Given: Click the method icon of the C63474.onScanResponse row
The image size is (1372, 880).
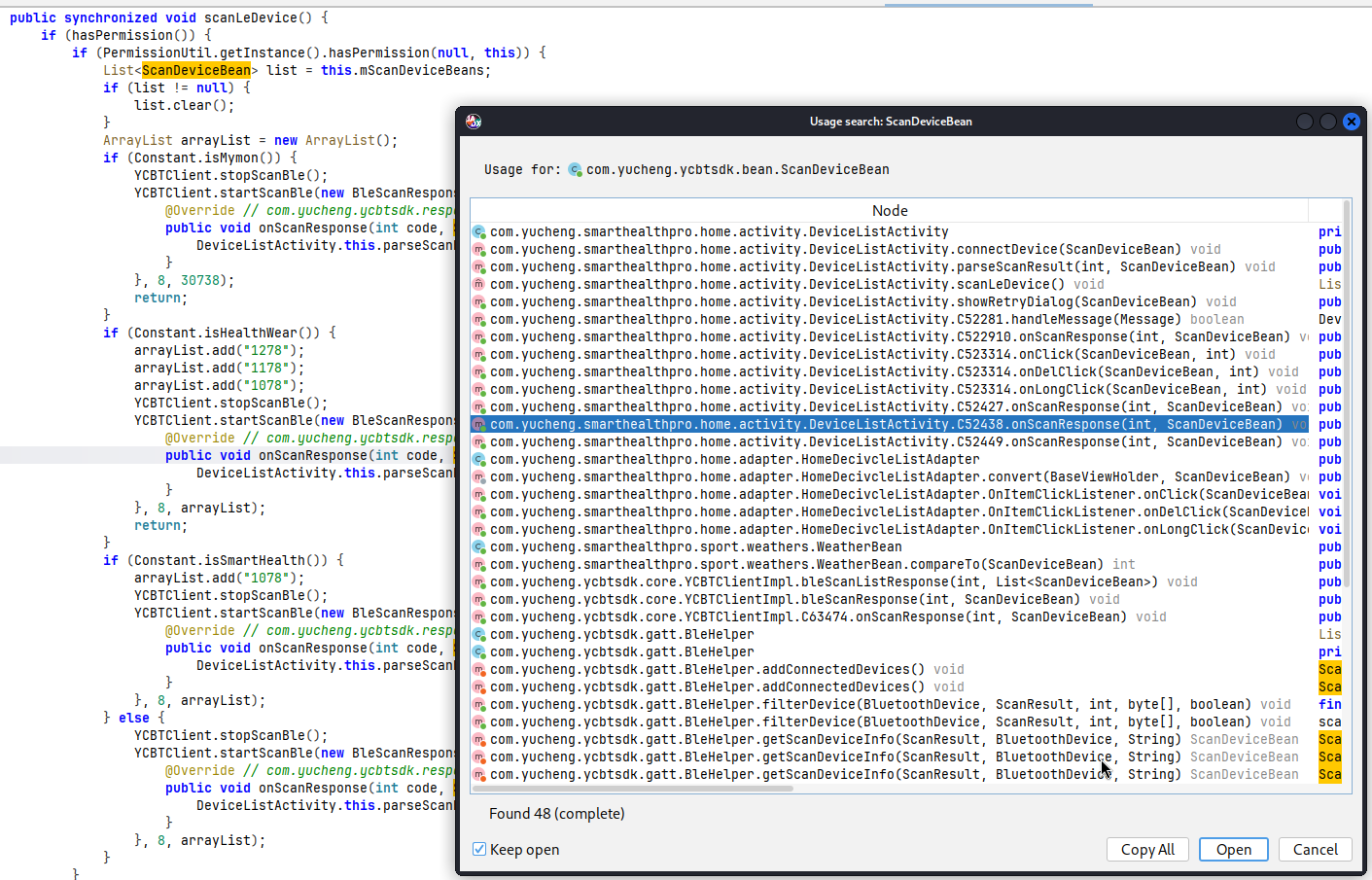Looking at the screenshot, I should [479, 616].
